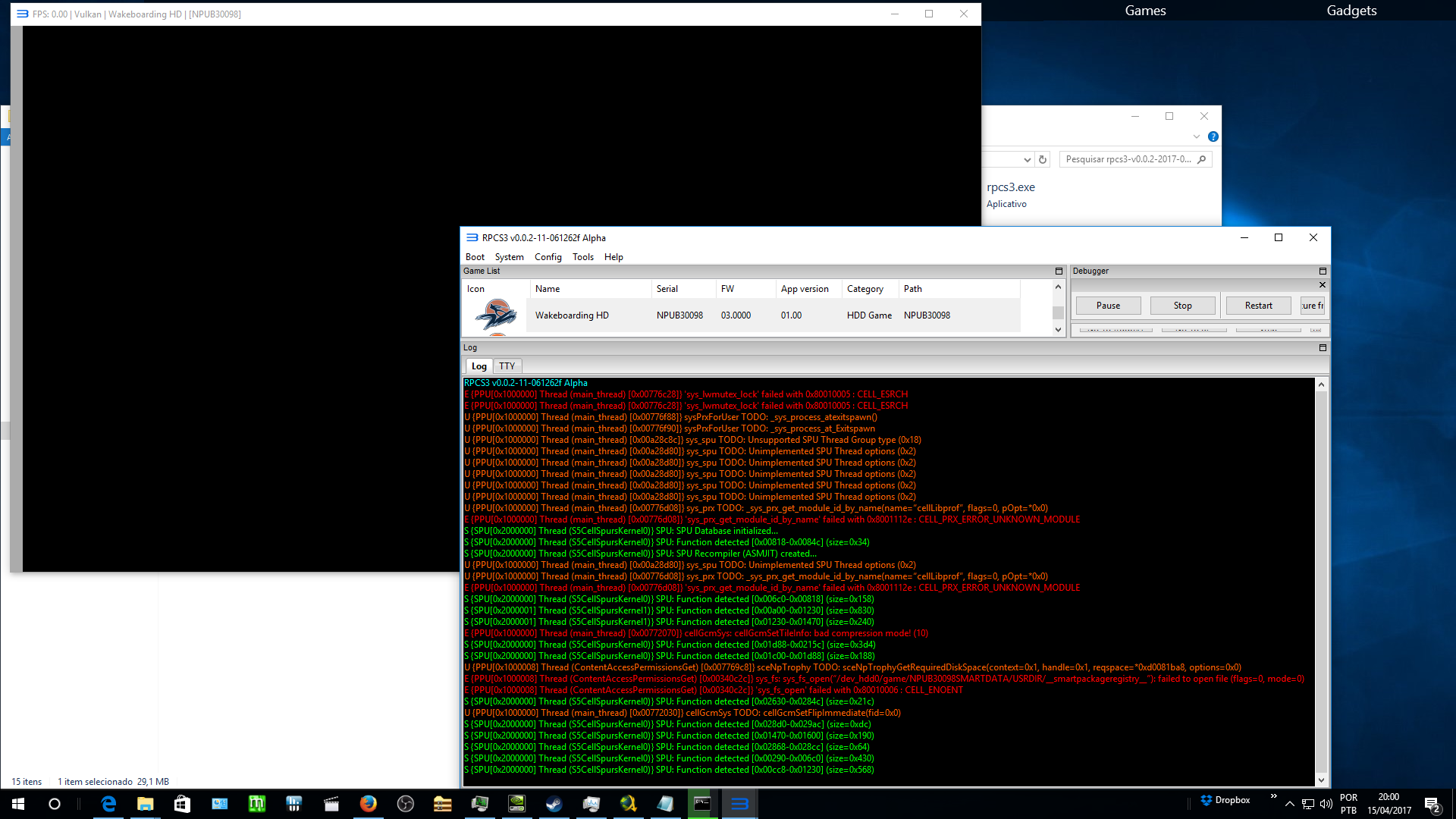
Task: Refresh the Explorer address bar
Action: pyautogui.click(x=1043, y=159)
